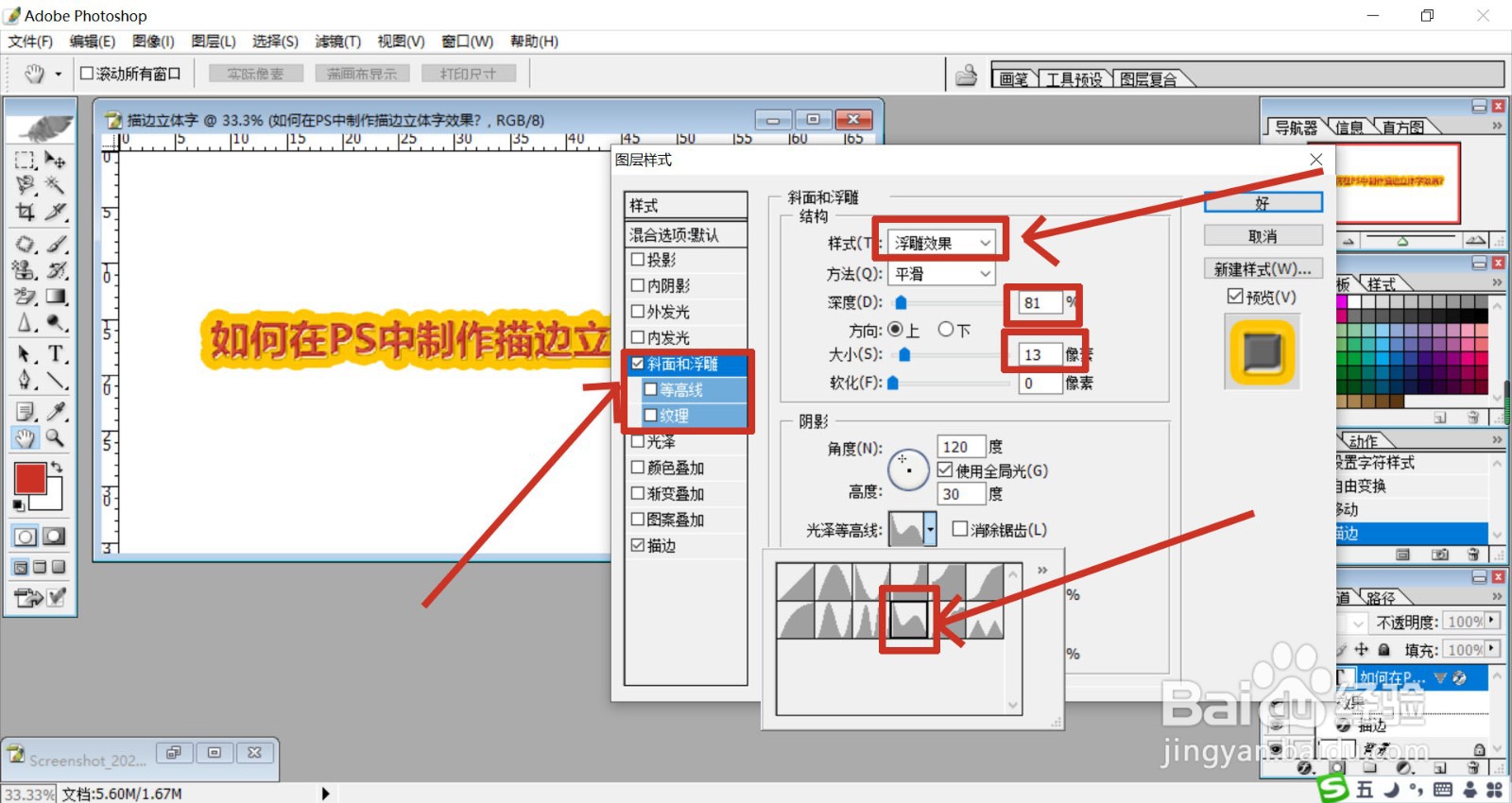Enable the 内阴影 checkbox
Screen dimensions: 1512x803
[638, 284]
